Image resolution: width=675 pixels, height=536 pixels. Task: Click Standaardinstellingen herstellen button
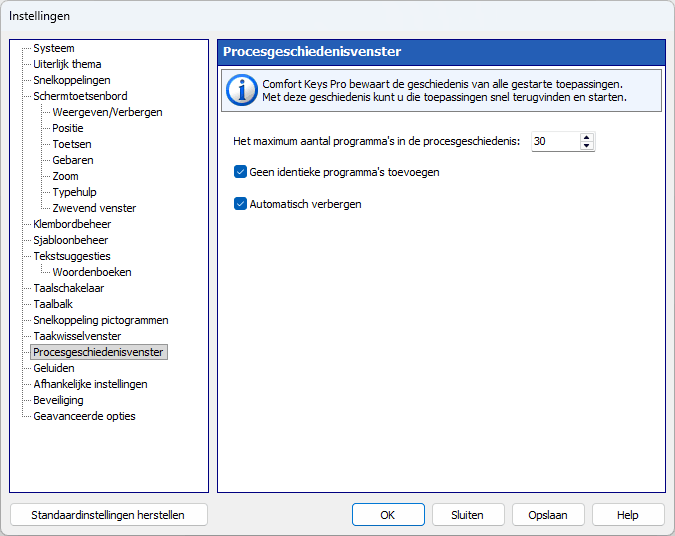108,515
